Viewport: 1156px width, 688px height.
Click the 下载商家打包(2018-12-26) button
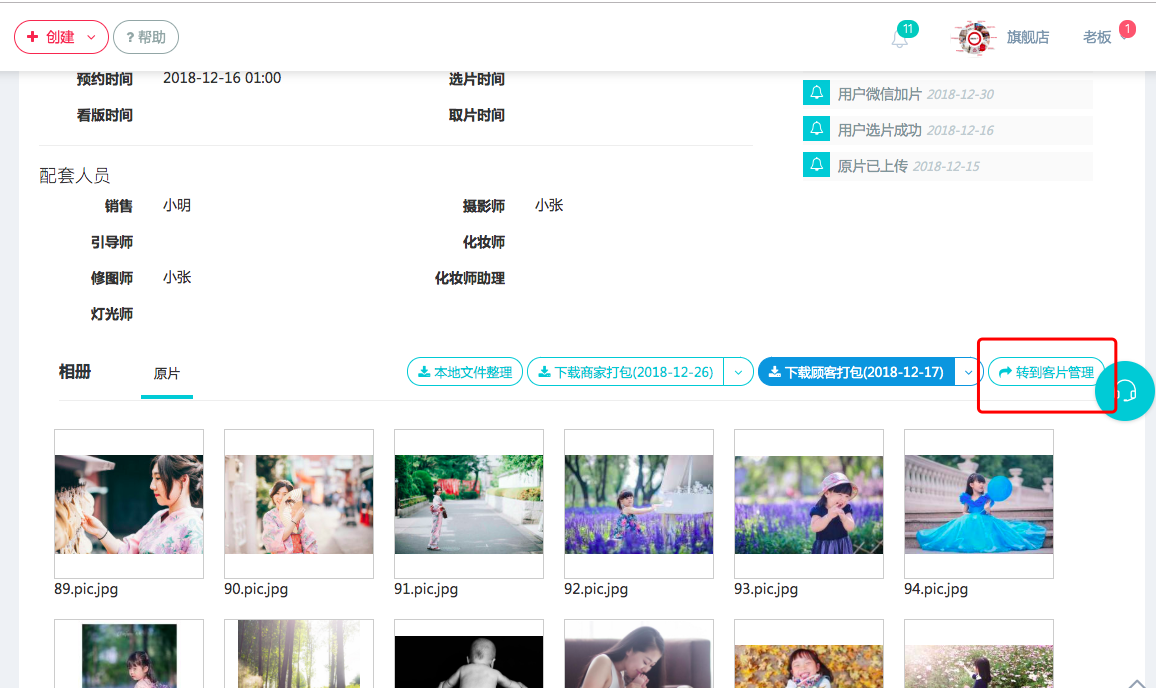pos(625,372)
